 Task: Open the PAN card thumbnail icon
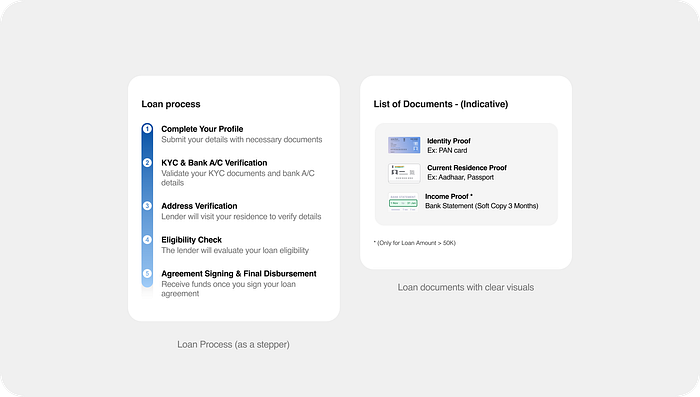(404, 145)
